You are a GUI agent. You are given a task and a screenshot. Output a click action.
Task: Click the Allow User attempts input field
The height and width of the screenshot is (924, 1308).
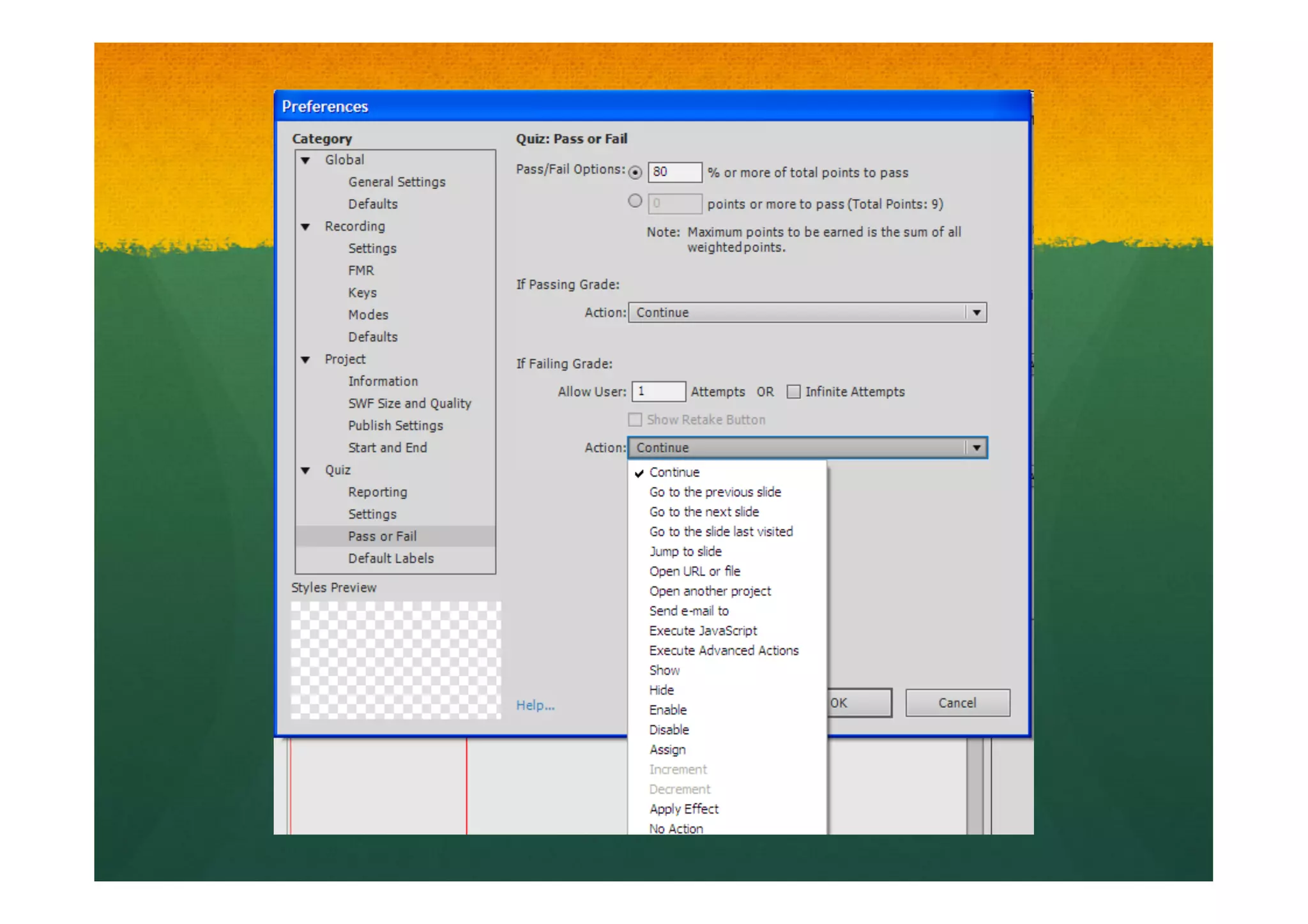(658, 391)
